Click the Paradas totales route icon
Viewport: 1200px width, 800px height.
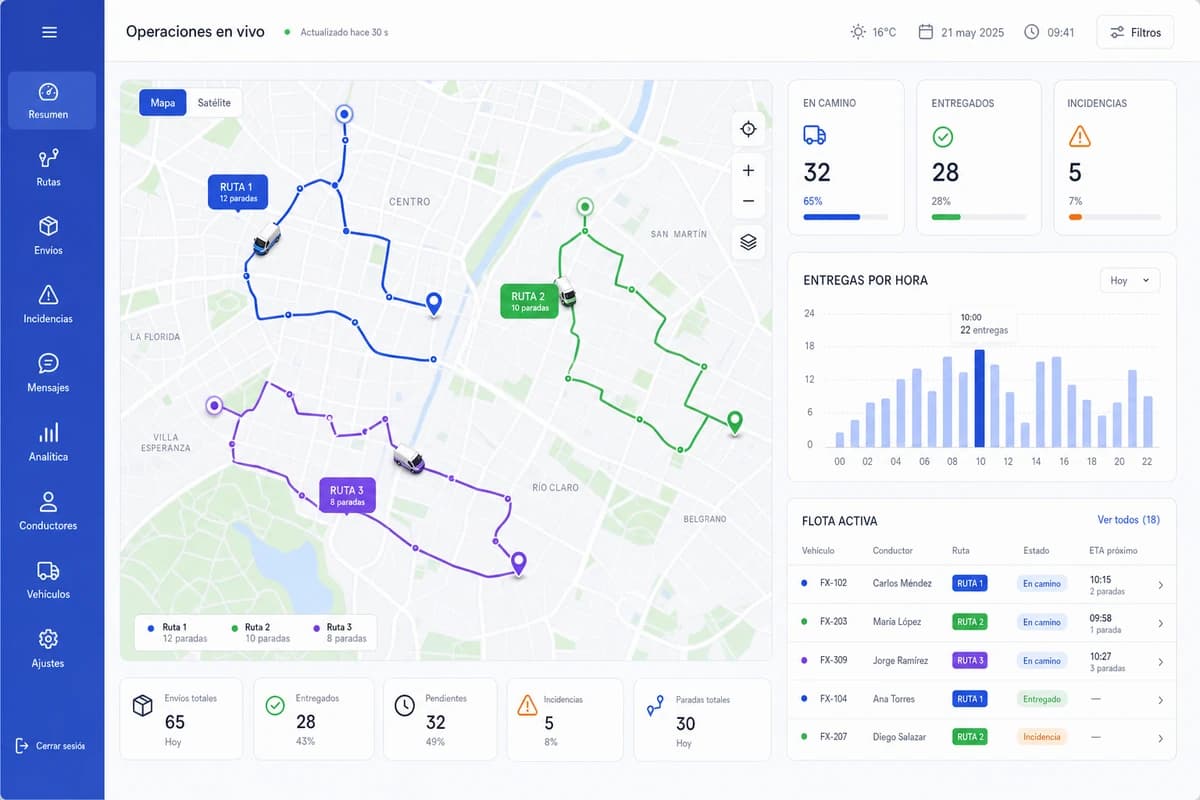pyautogui.click(x=655, y=706)
